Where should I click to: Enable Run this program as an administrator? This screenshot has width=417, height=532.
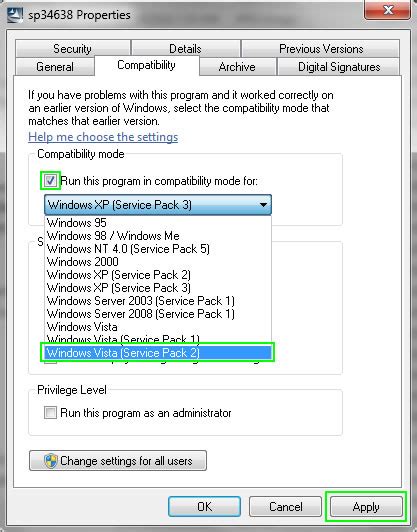tap(51, 413)
